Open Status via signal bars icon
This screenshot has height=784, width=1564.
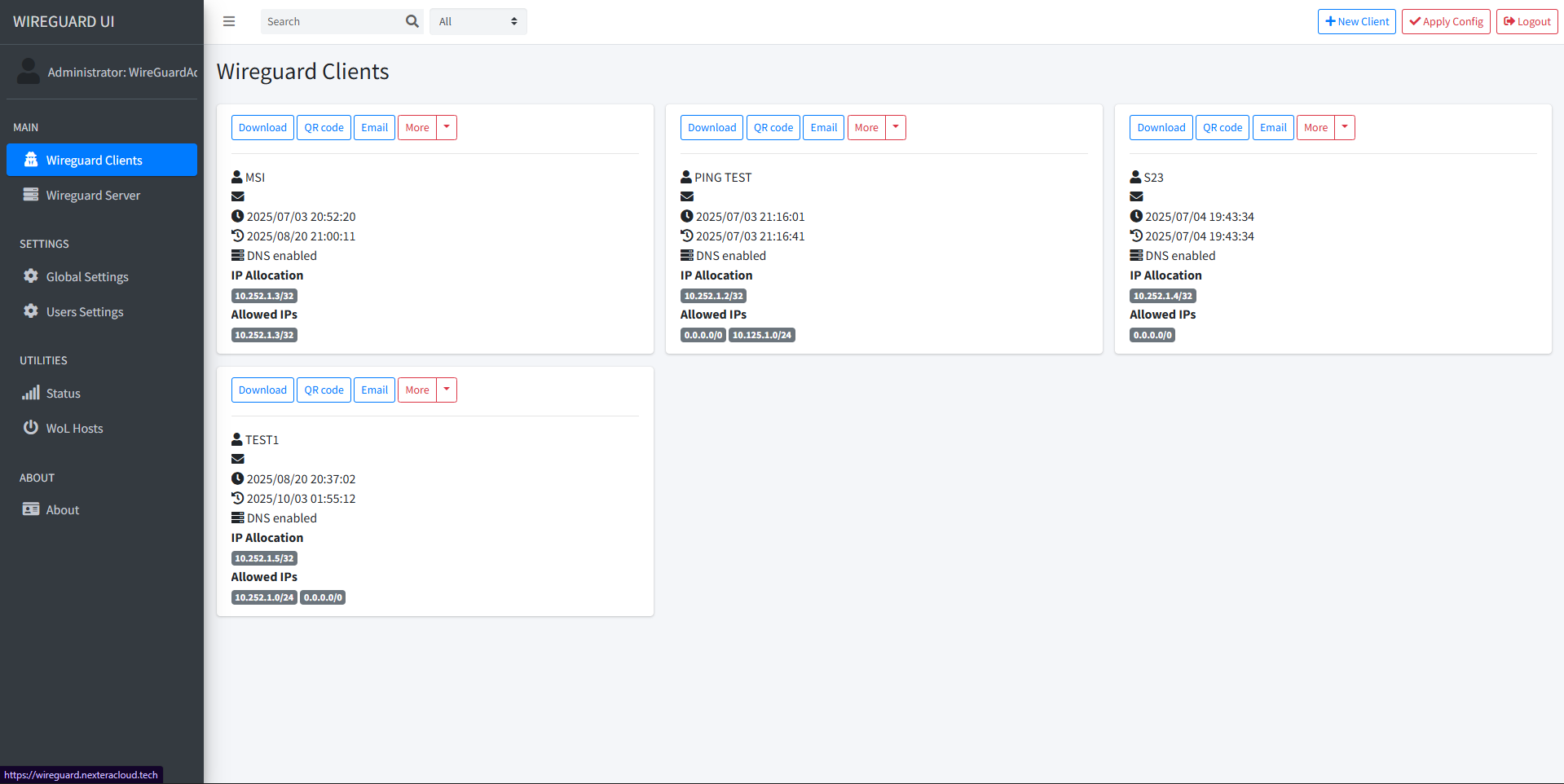(x=31, y=393)
